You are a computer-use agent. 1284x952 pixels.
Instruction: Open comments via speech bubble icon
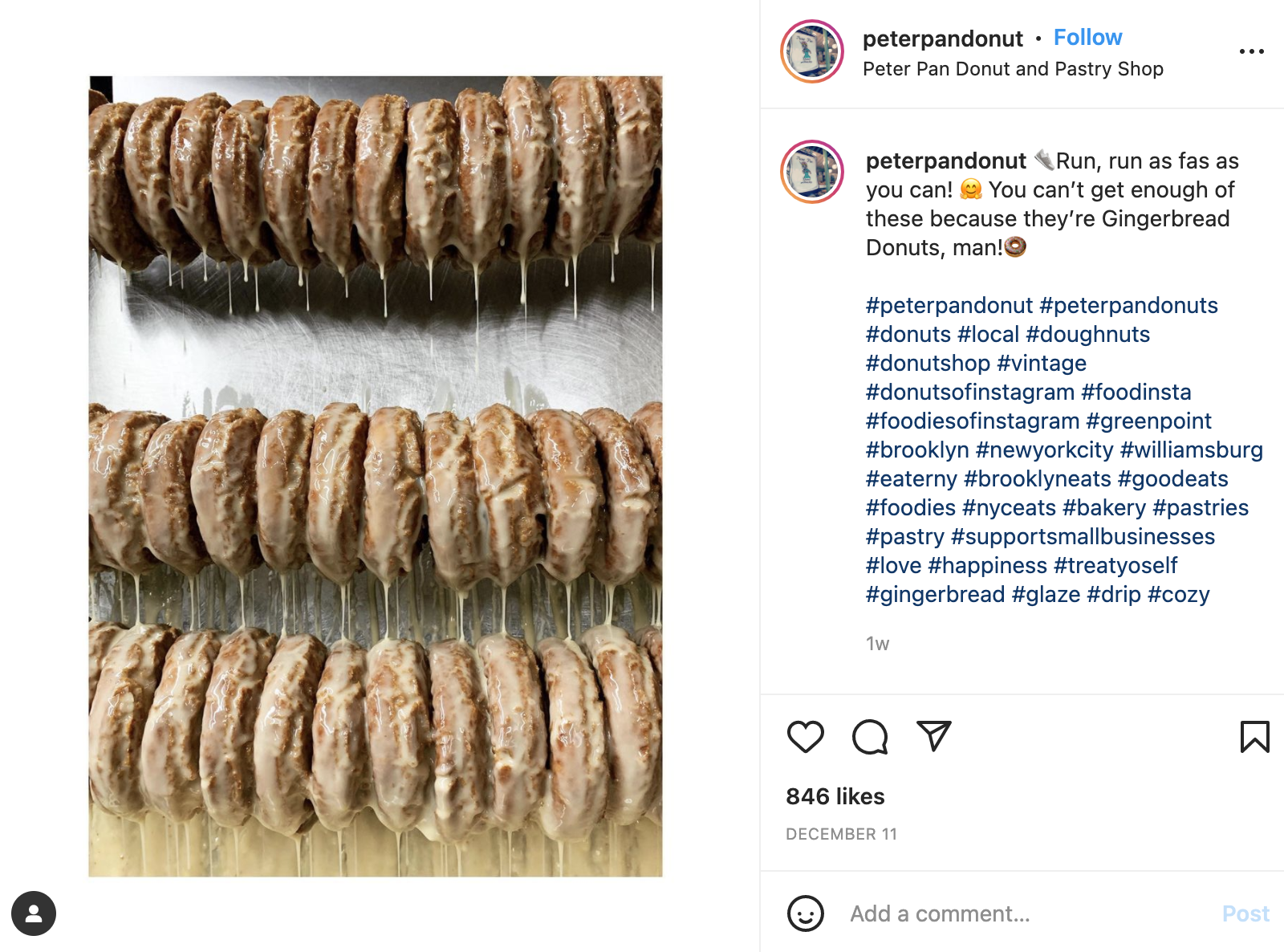(x=870, y=737)
